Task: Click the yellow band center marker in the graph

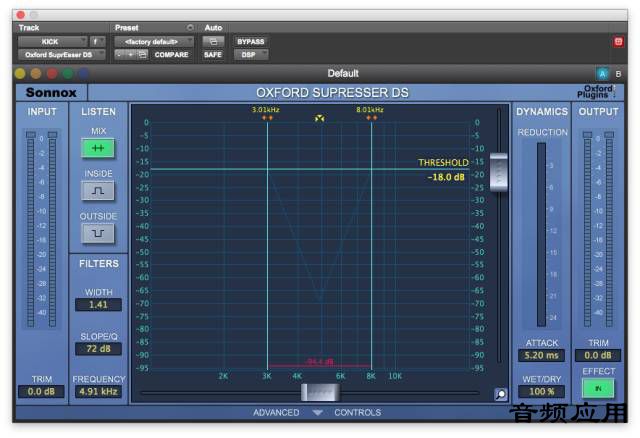Action: tap(320, 118)
